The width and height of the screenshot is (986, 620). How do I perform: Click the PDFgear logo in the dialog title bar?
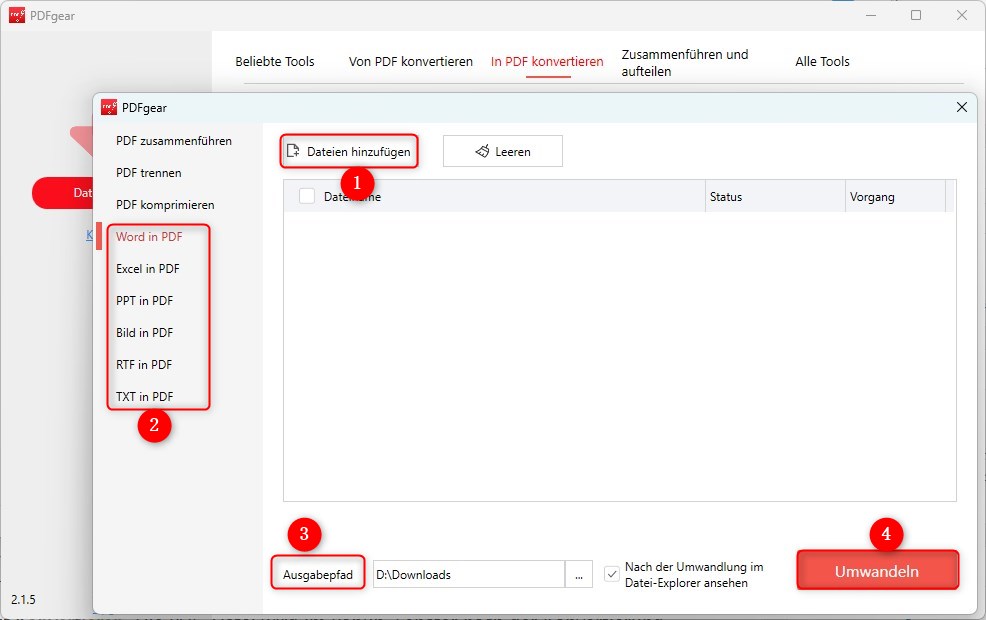(109, 107)
